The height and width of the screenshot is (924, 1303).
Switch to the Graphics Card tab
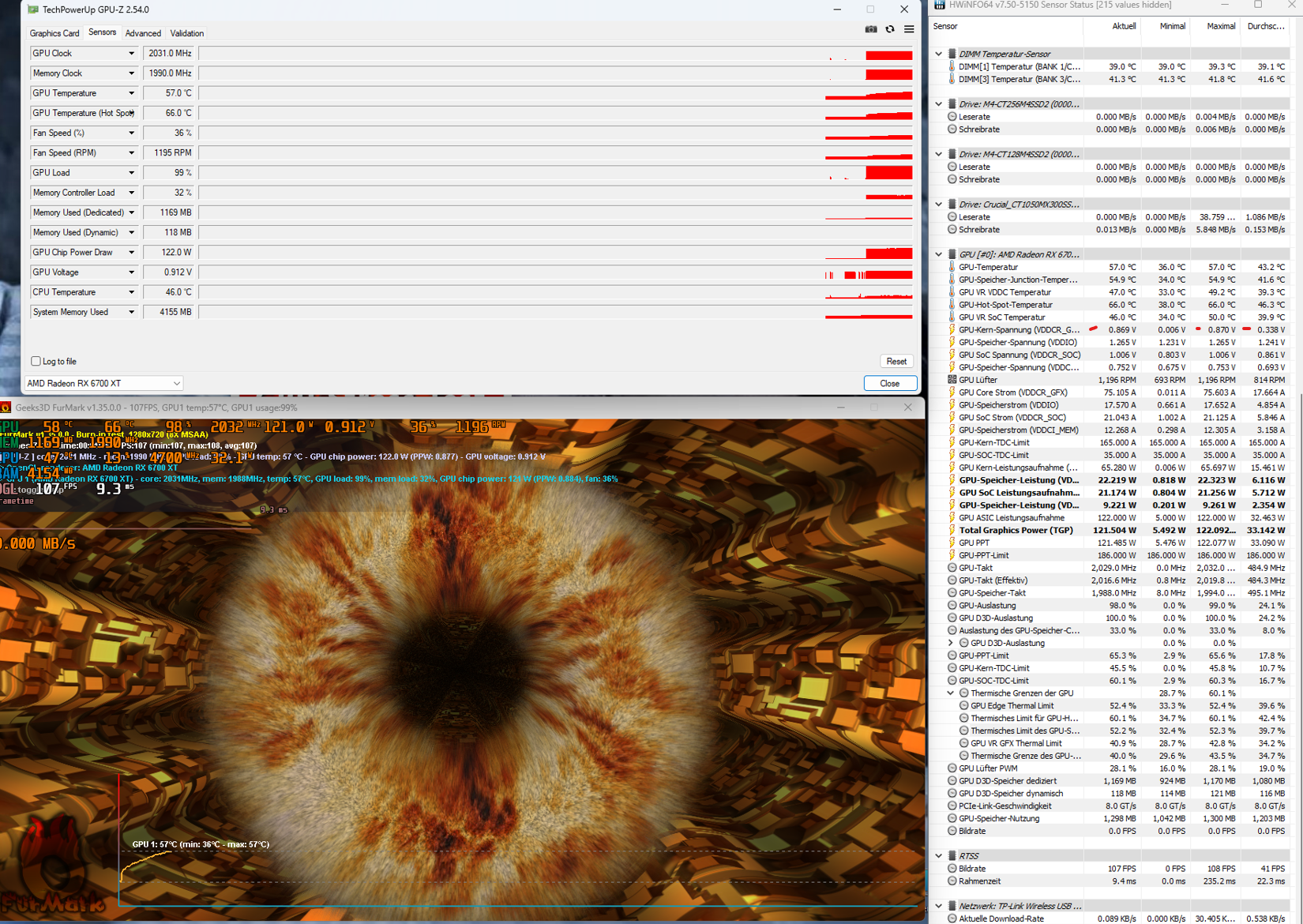tap(54, 33)
